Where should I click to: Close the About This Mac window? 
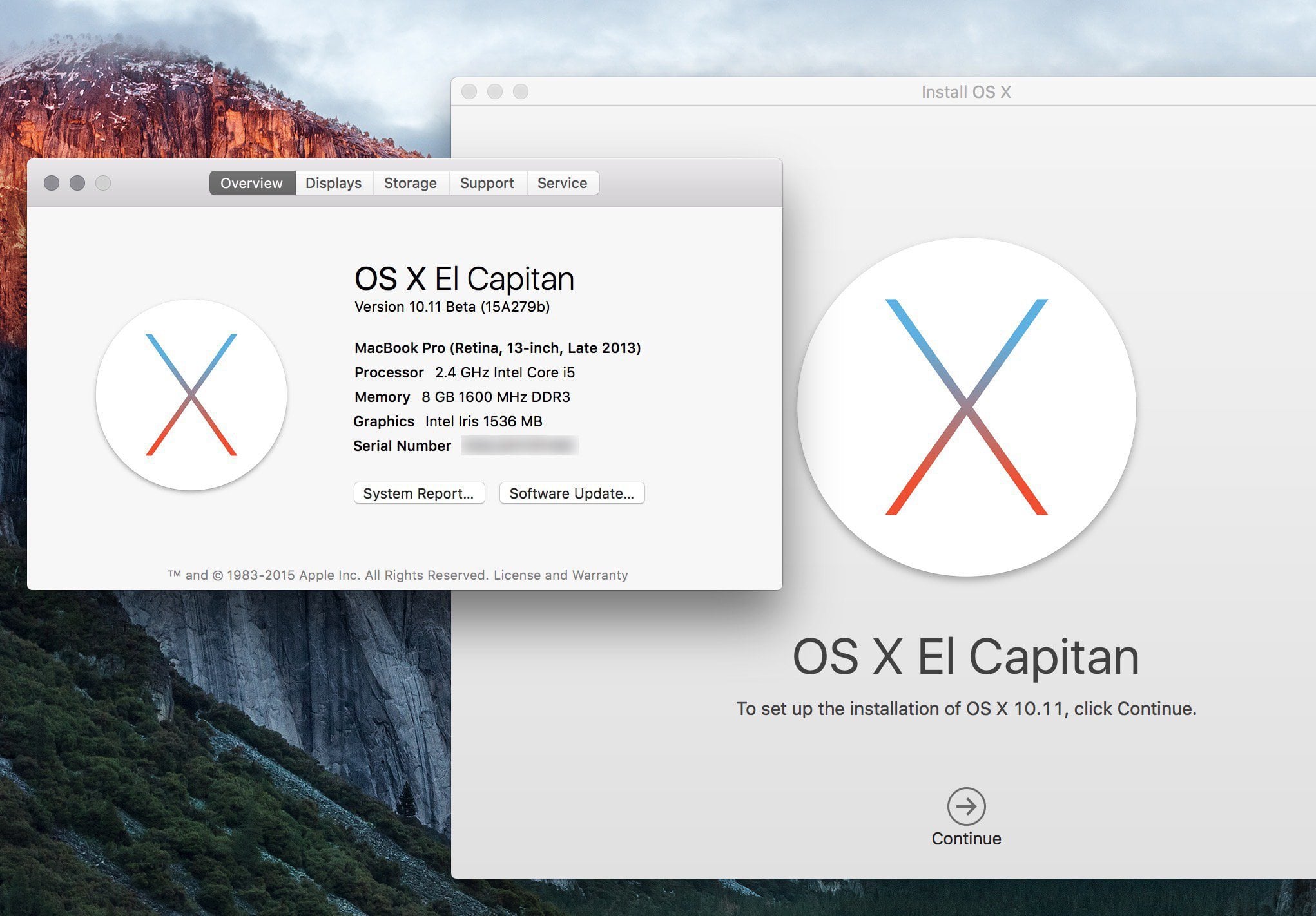pyautogui.click(x=52, y=183)
